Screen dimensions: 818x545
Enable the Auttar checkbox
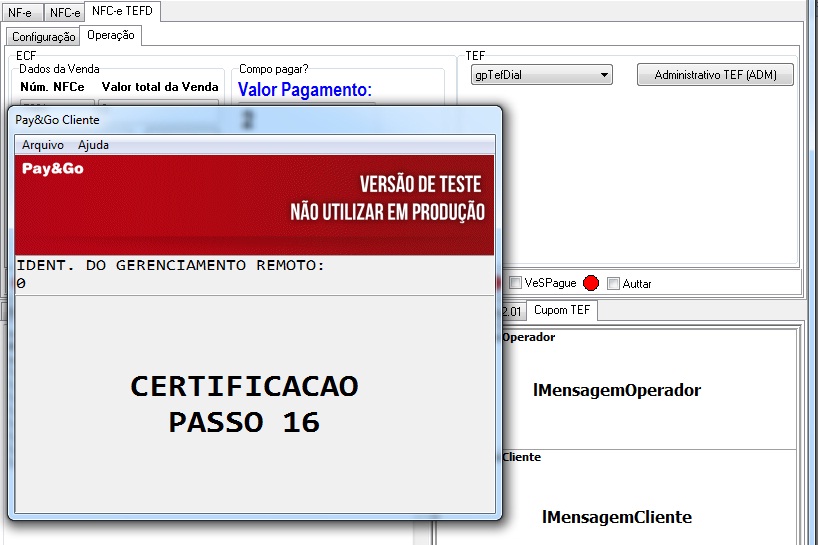click(x=614, y=283)
